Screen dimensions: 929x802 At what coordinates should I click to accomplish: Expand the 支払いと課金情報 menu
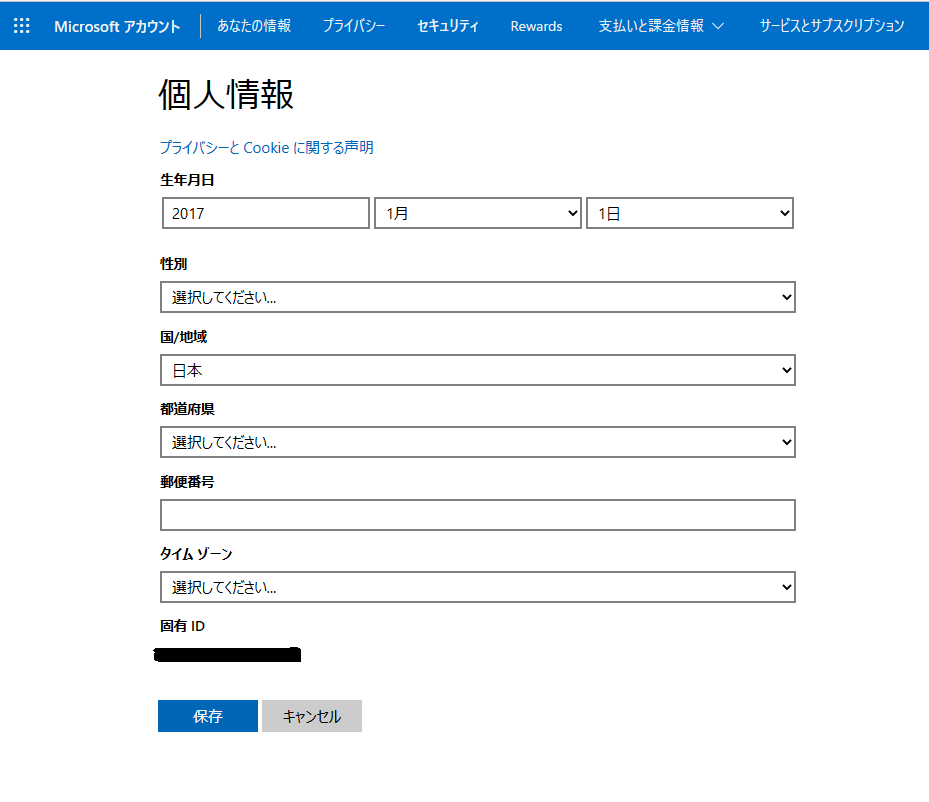pyautogui.click(x=661, y=26)
